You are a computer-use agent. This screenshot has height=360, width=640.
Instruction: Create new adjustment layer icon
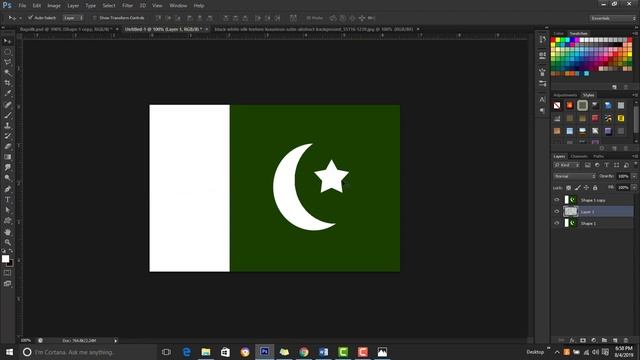(x=593, y=340)
